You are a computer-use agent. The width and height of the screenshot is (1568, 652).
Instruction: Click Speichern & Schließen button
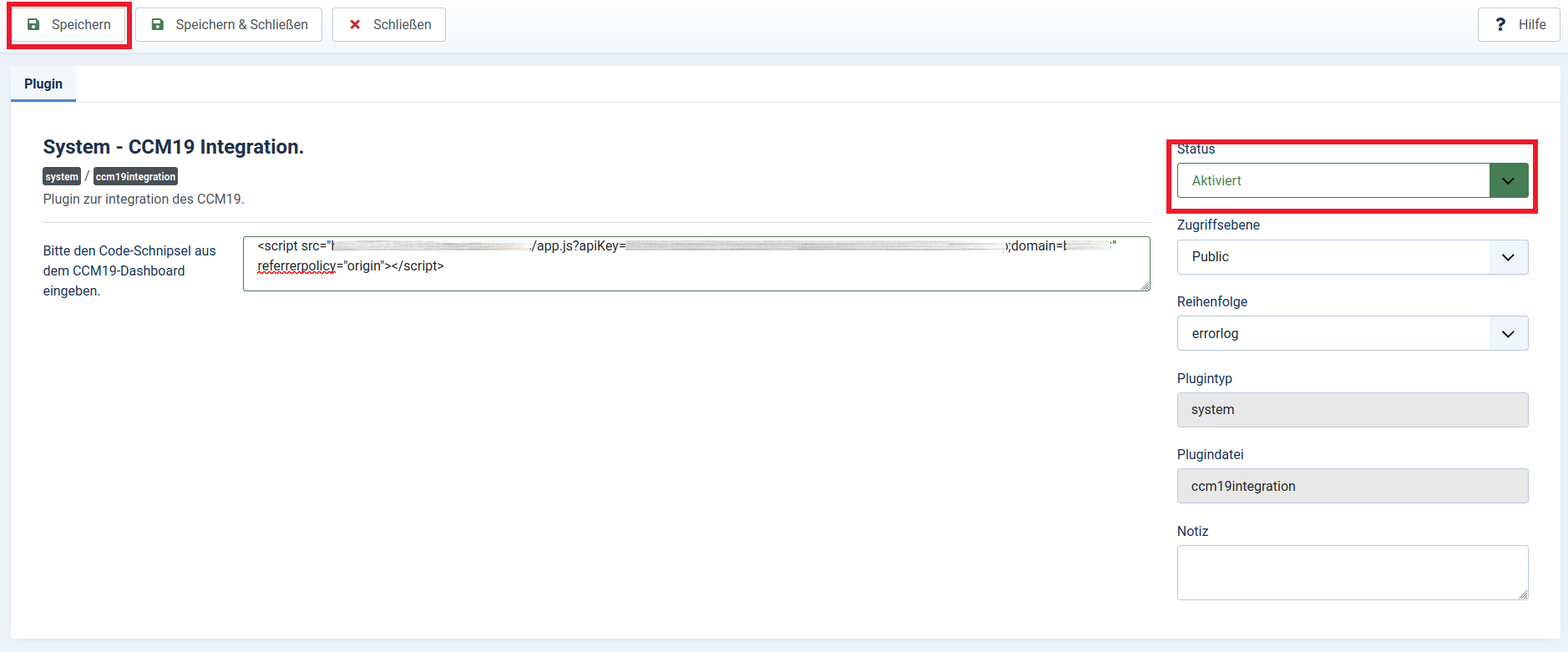(229, 25)
